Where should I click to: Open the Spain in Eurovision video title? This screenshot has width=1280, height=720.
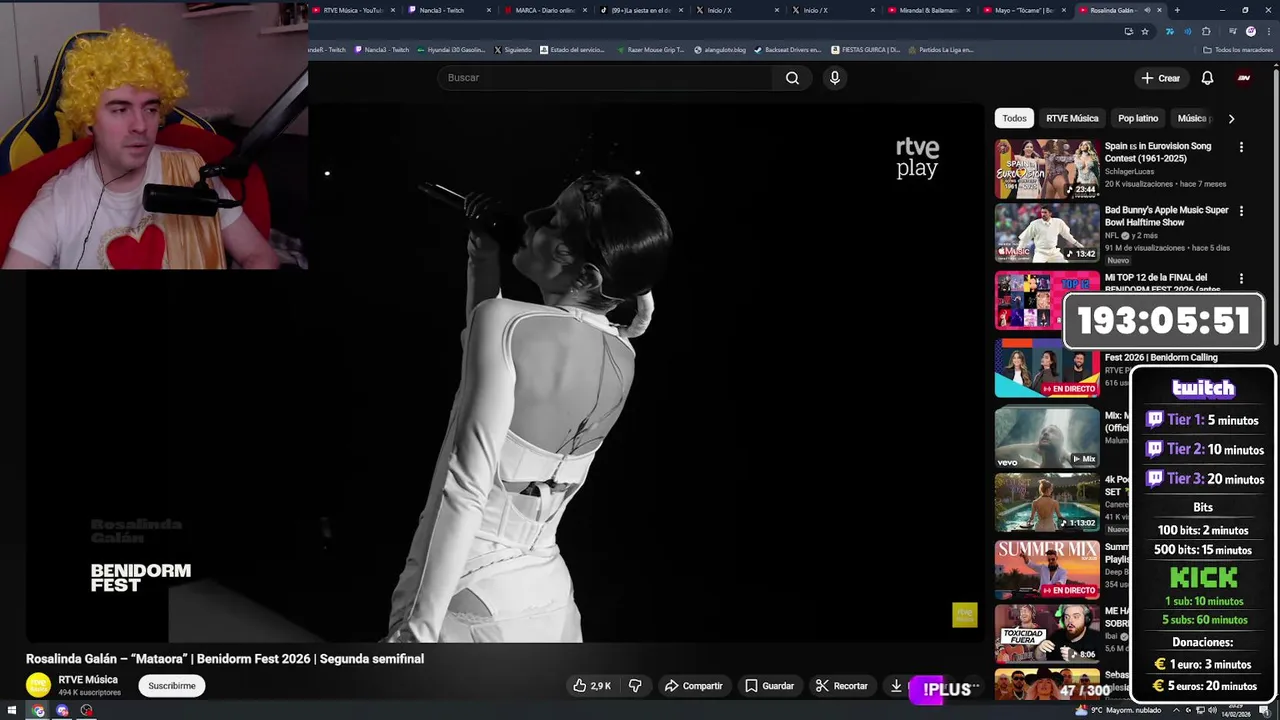click(x=1157, y=152)
